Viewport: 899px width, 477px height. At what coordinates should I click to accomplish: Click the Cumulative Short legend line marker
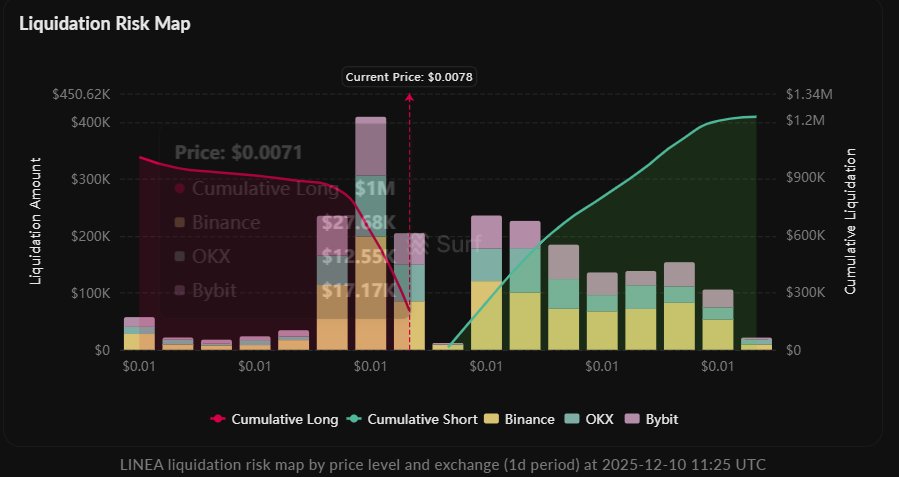pos(356,419)
